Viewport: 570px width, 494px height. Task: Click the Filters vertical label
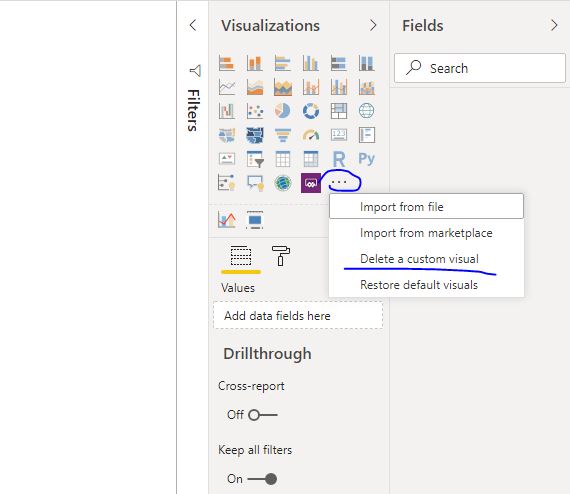(193, 110)
